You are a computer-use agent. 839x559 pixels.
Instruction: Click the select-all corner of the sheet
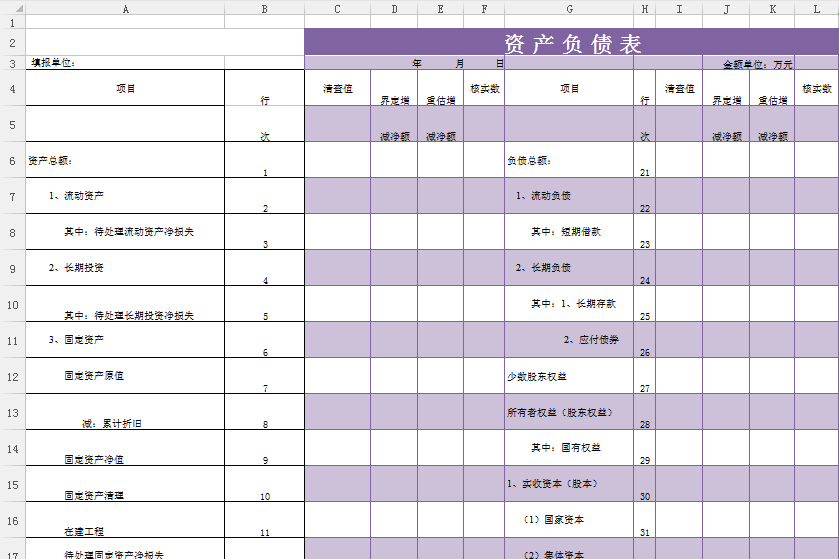tap(12, 8)
